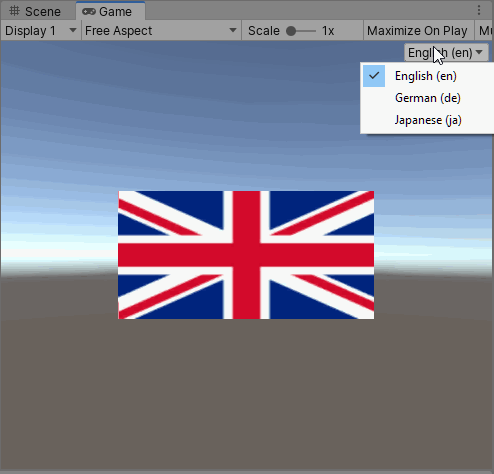
Task: Toggle Maximize On Play
Action: [418, 31]
